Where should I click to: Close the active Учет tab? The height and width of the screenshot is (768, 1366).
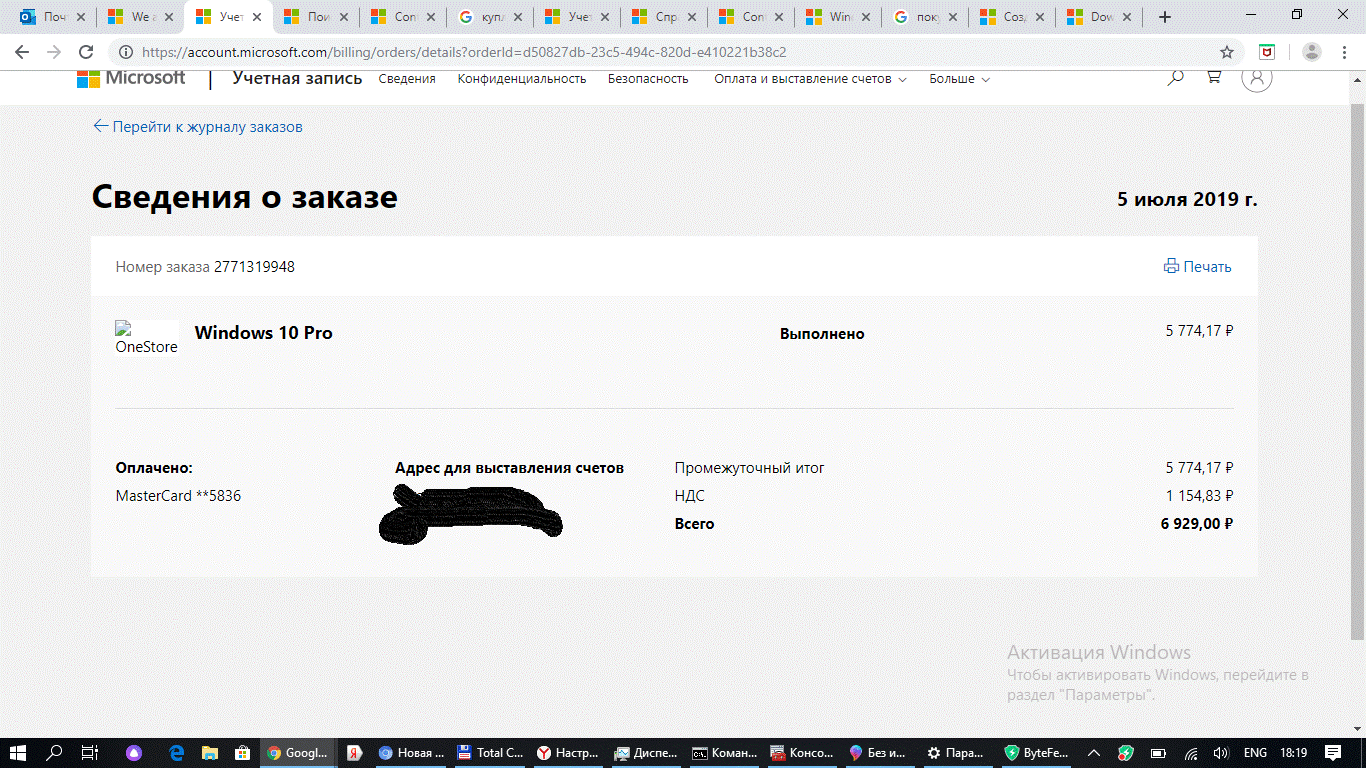256,17
